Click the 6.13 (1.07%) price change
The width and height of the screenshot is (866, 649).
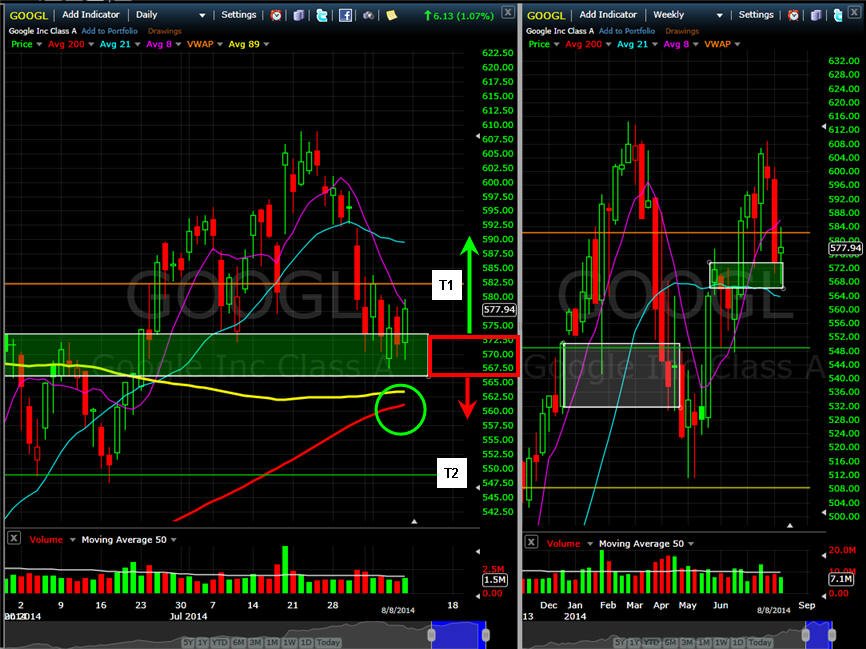(x=459, y=16)
